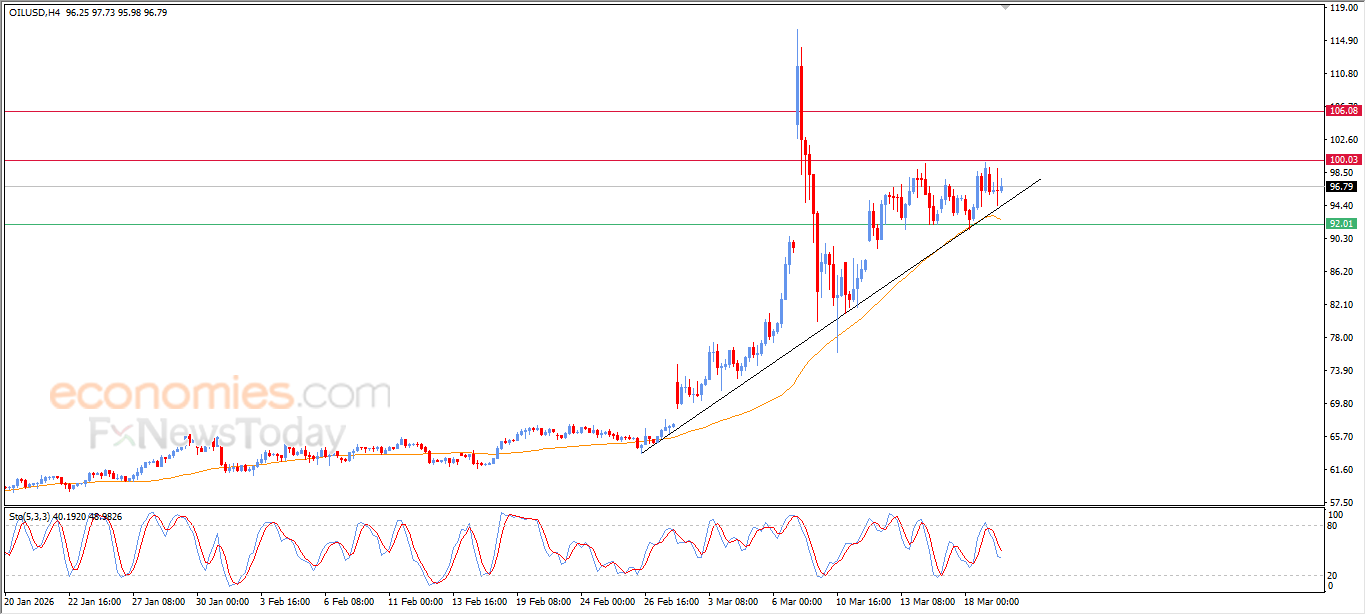Select the red horizontal line at 106.08
The image size is (1366, 615).
(662, 111)
